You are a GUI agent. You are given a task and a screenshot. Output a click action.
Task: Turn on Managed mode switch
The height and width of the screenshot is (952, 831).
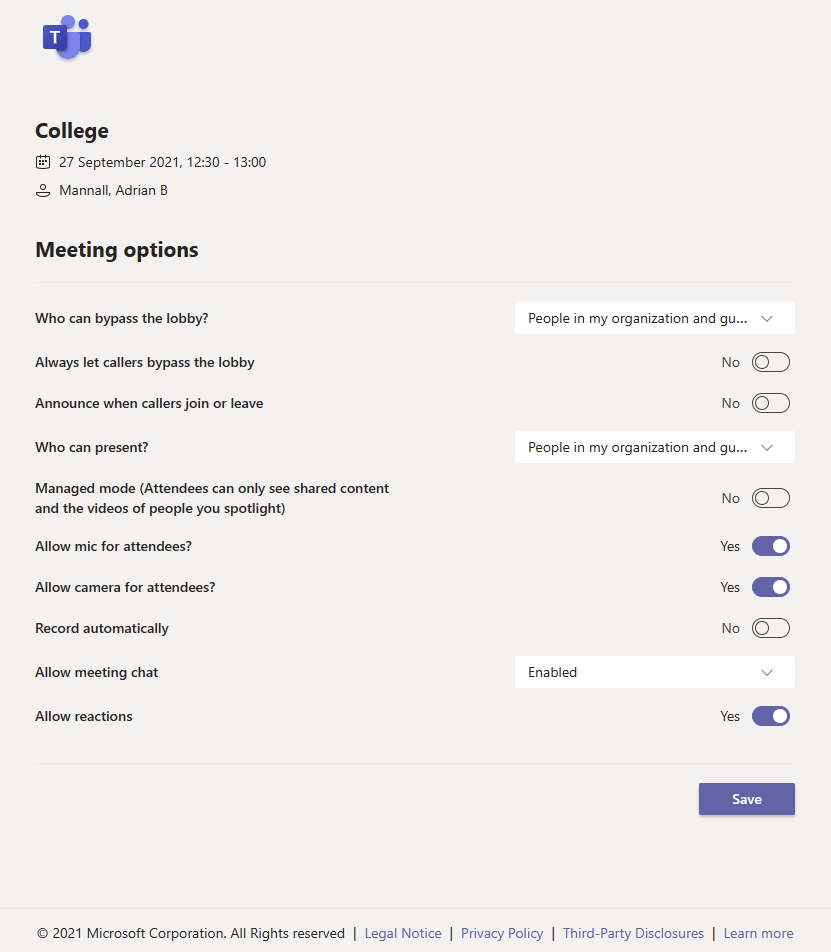coord(770,498)
